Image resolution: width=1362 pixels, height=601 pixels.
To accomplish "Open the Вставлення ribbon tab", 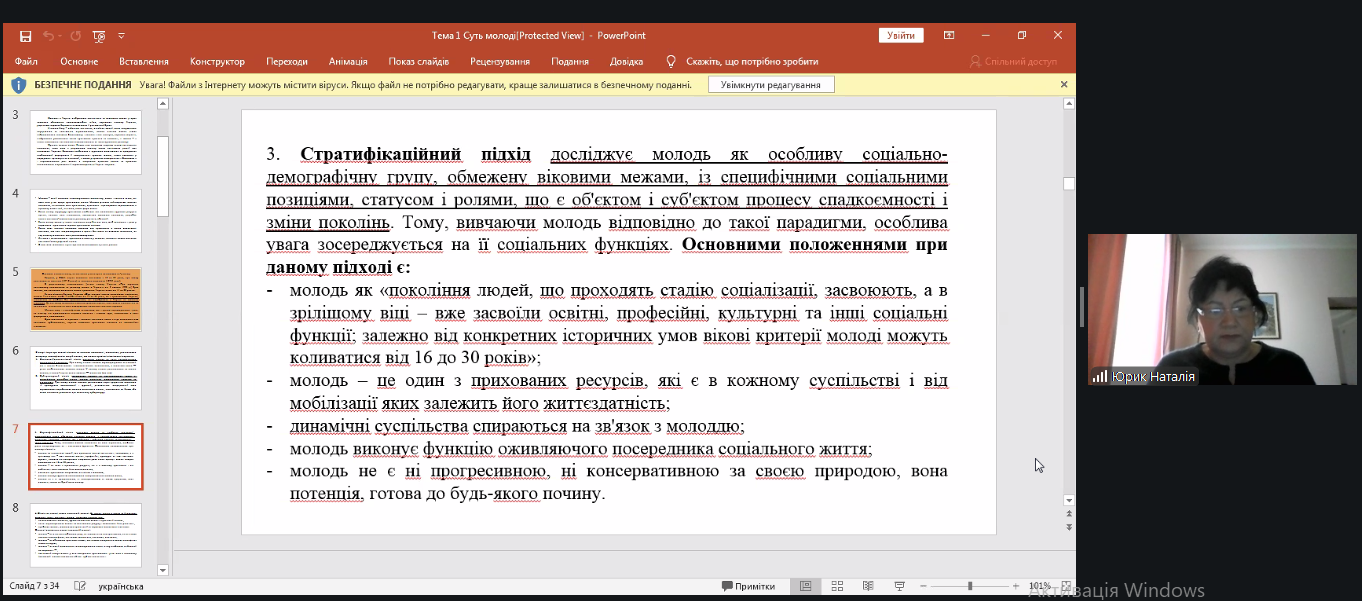I will [x=143, y=61].
